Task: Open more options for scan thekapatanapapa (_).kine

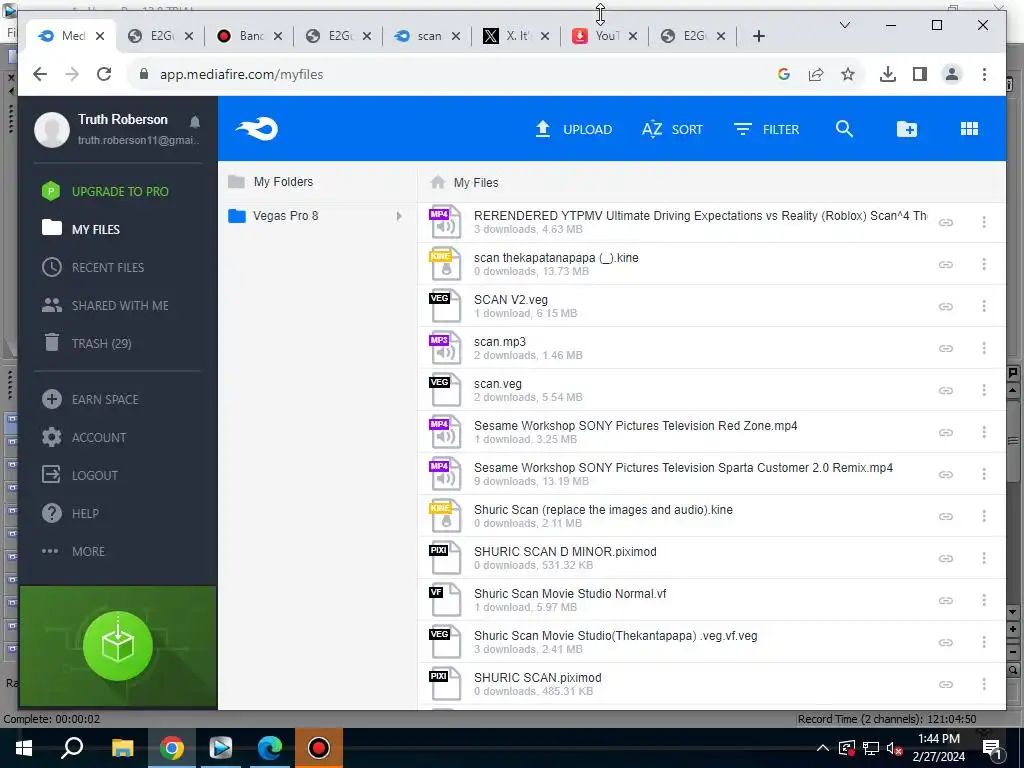Action: [984, 264]
